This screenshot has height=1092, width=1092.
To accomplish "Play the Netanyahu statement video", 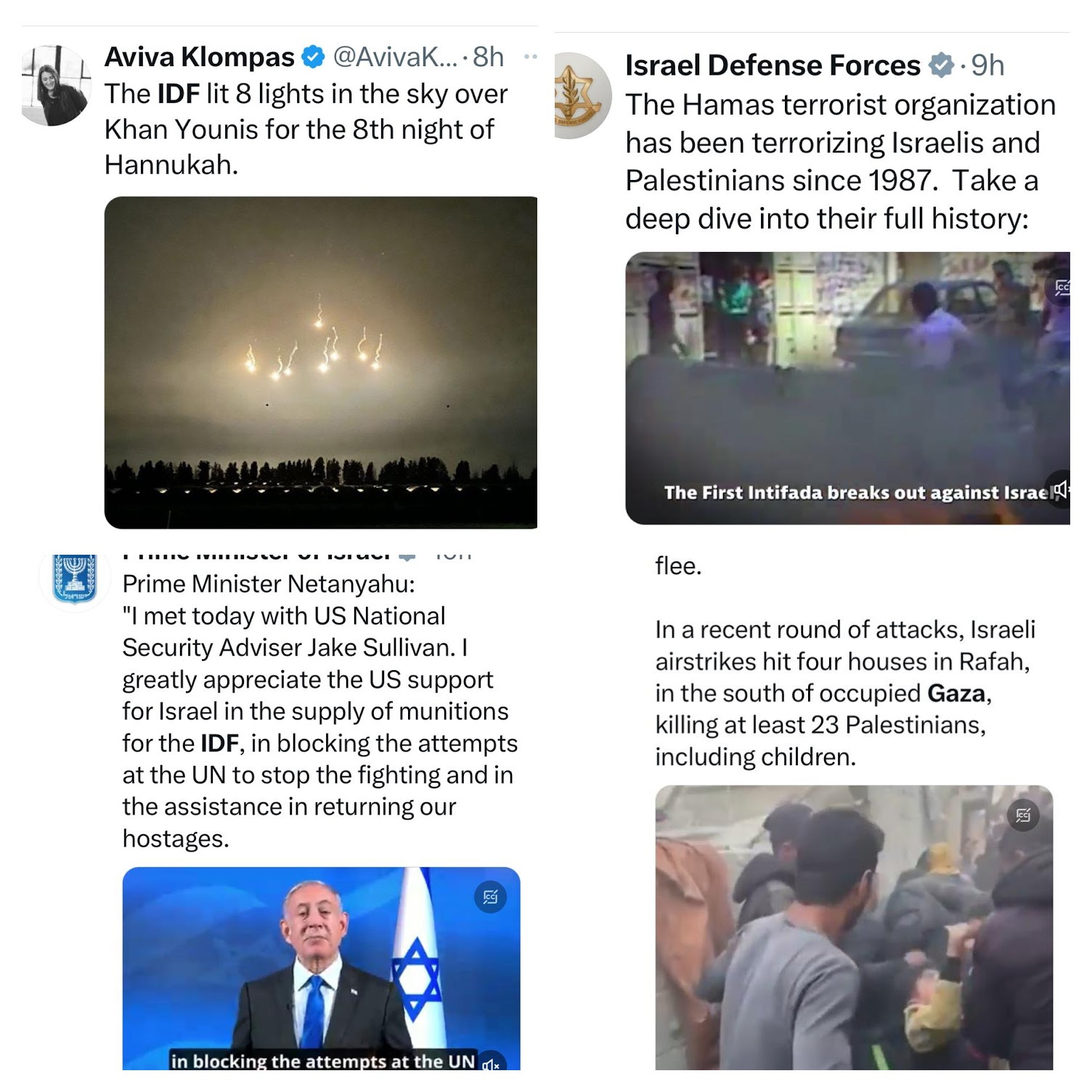I will (321, 968).
